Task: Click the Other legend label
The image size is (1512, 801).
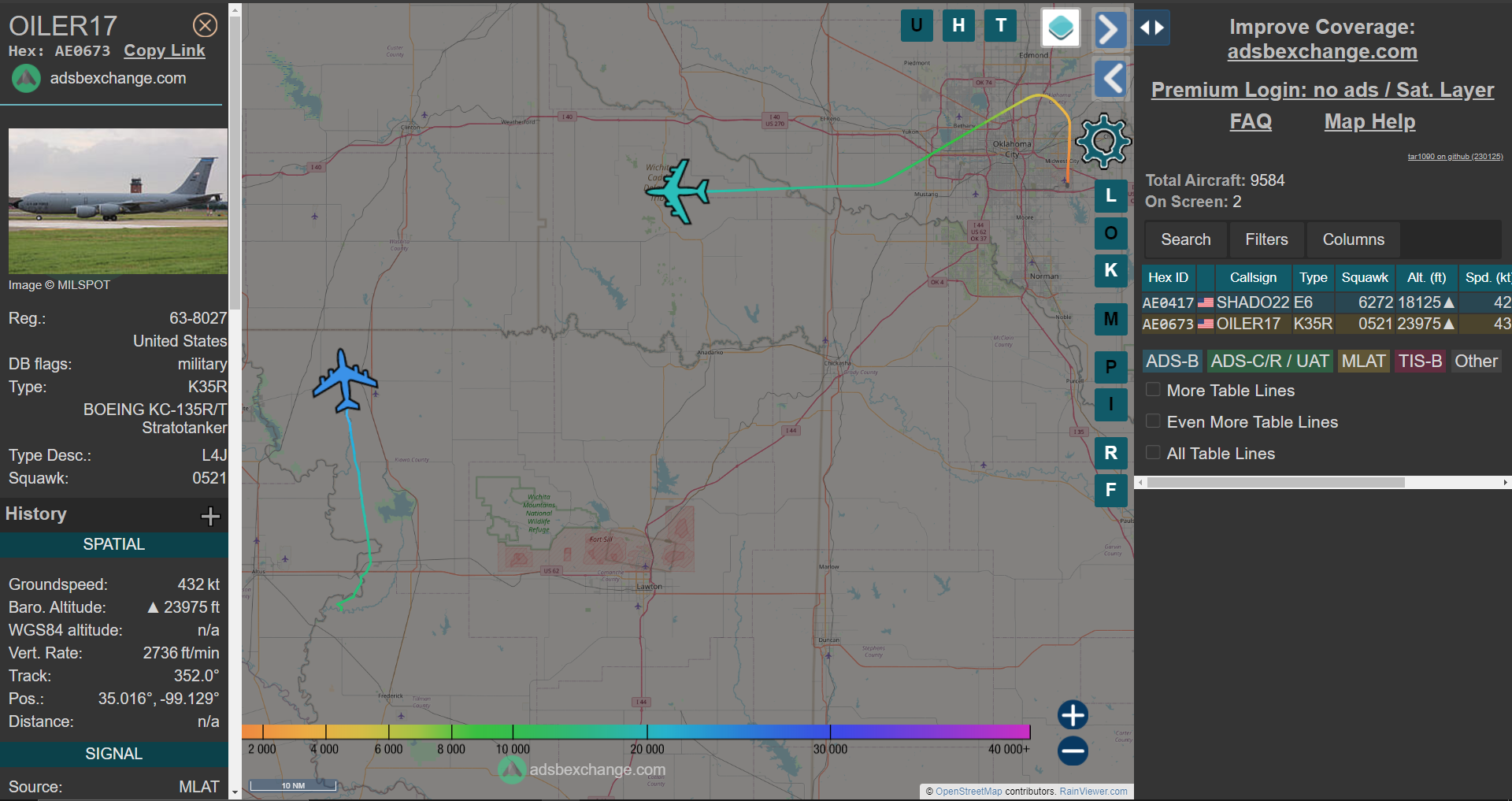Action: tap(1476, 361)
